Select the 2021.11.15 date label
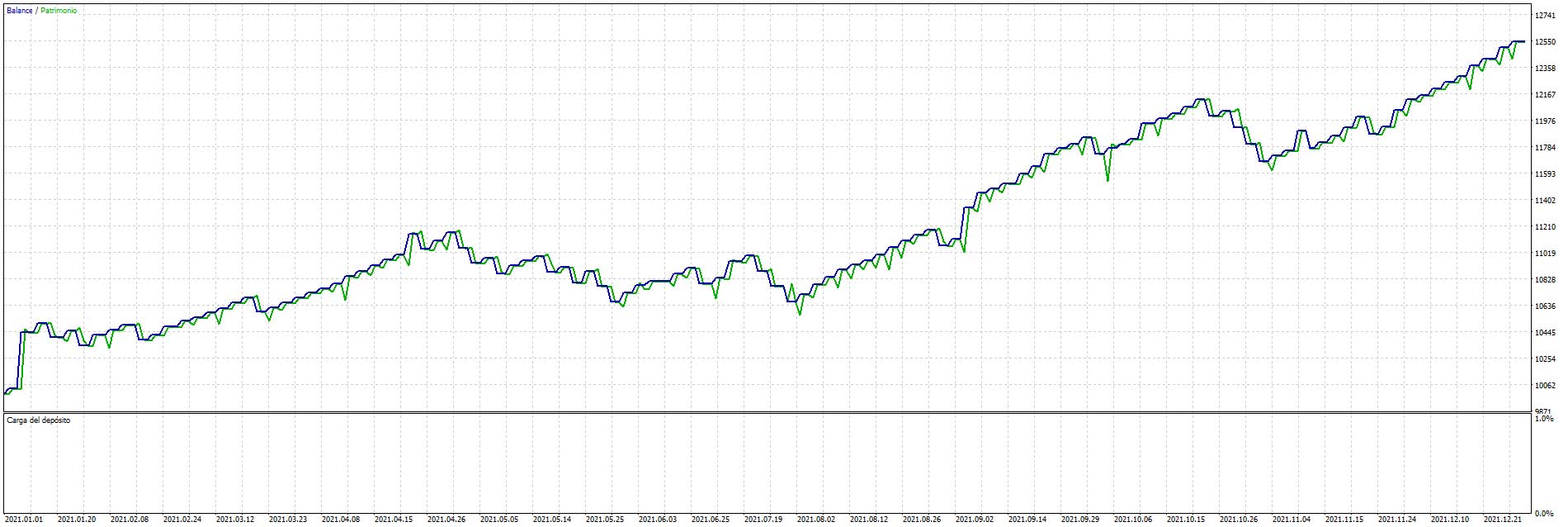The height and width of the screenshot is (527, 1568). pyautogui.click(x=1345, y=520)
